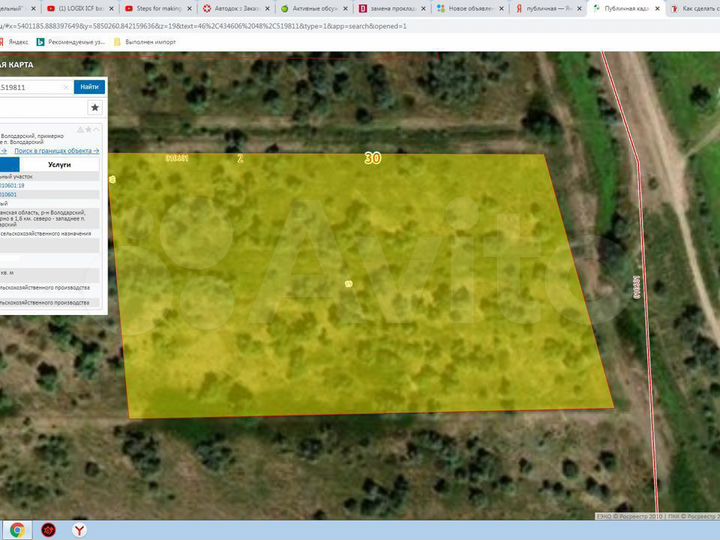Click the small star on the info card
This screenshot has height=540, width=720.
(88, 129)
